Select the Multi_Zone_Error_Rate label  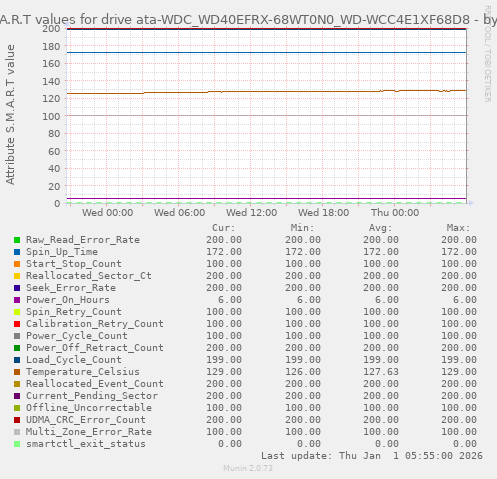click(89, 432)
